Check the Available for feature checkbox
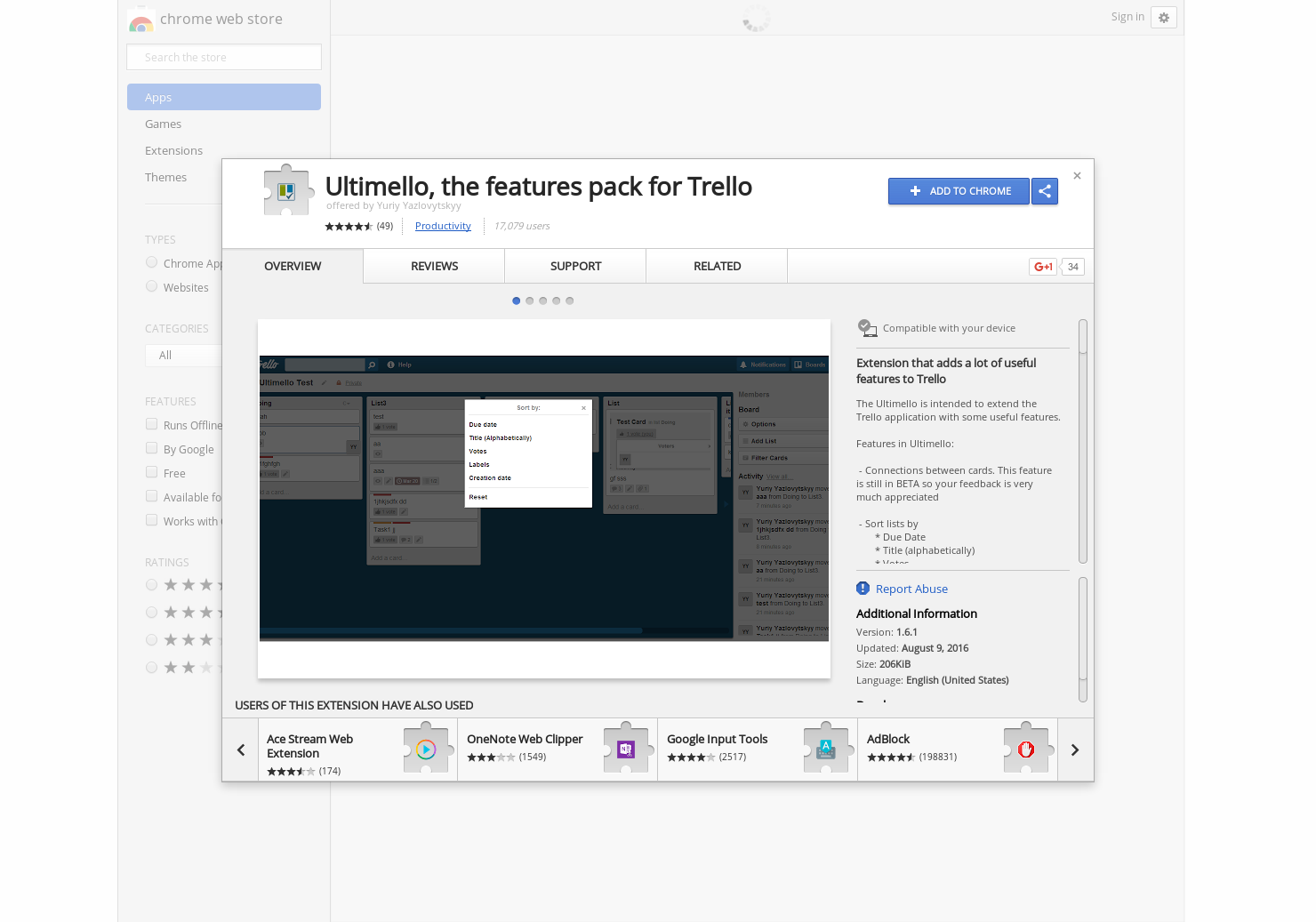This screenshot has height=922, width=1316. [x=152, y=496]
